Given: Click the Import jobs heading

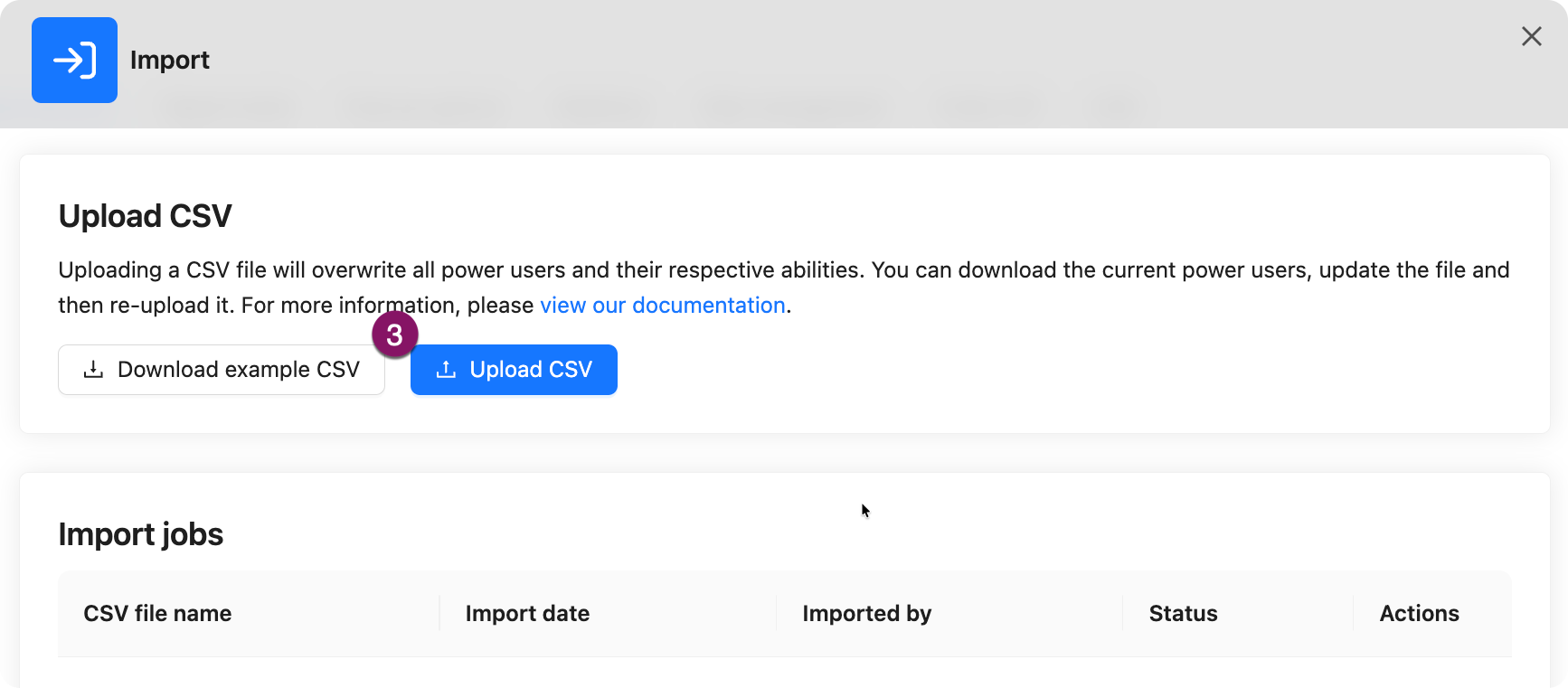Looking at the screenshot, I should pos(141,534).
